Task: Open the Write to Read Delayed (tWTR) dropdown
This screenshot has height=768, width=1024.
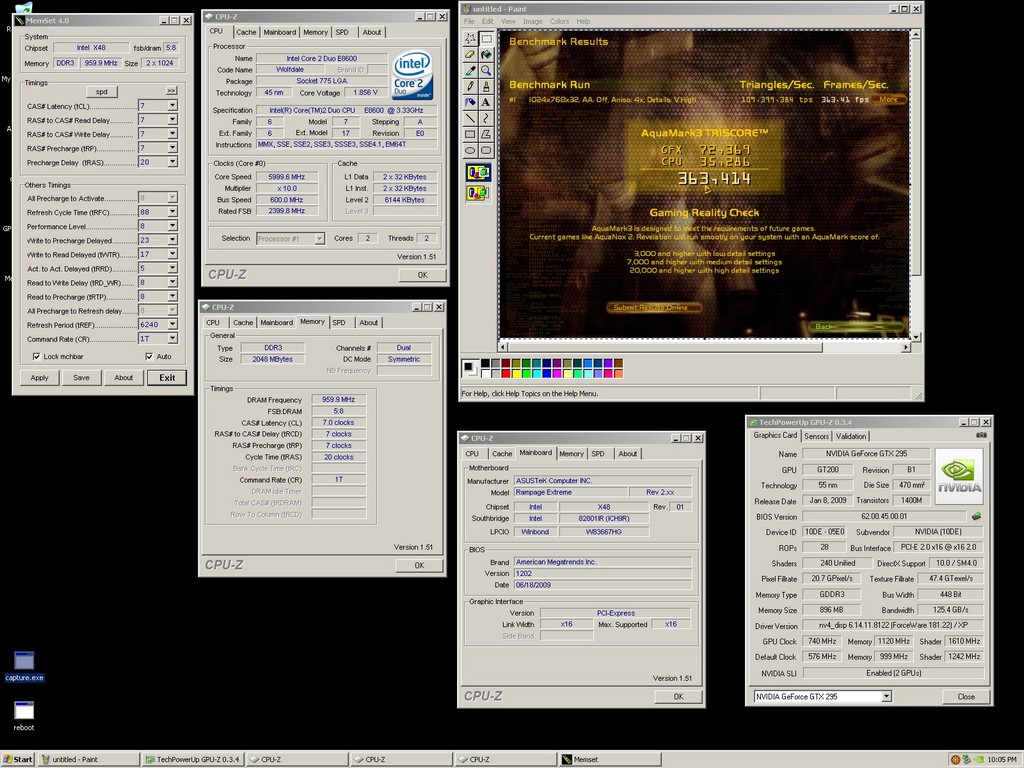Action: tap(172, 254)
